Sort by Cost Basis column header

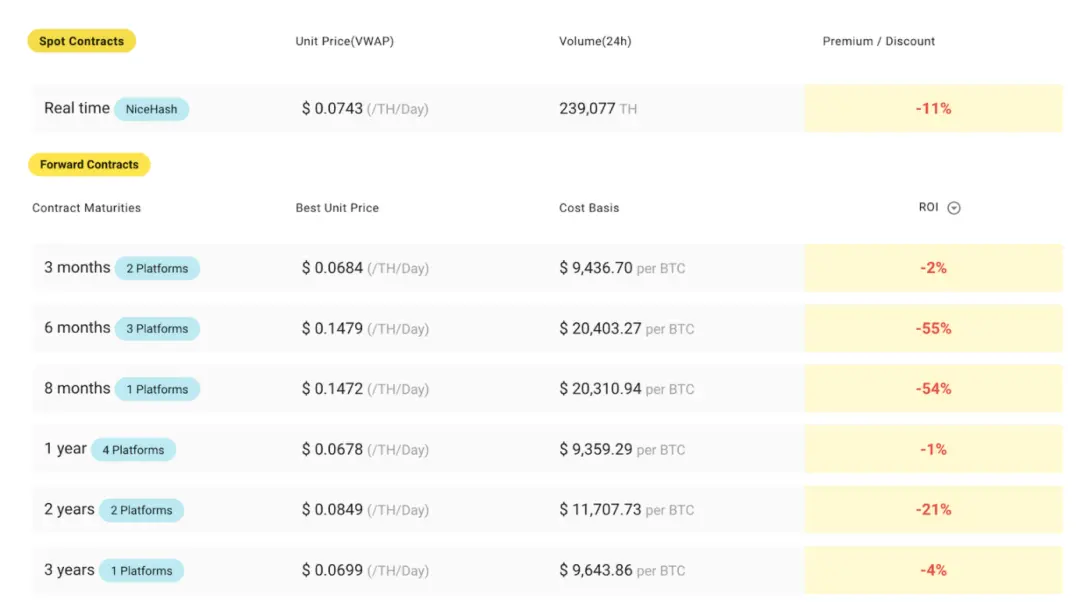point(589,208)
